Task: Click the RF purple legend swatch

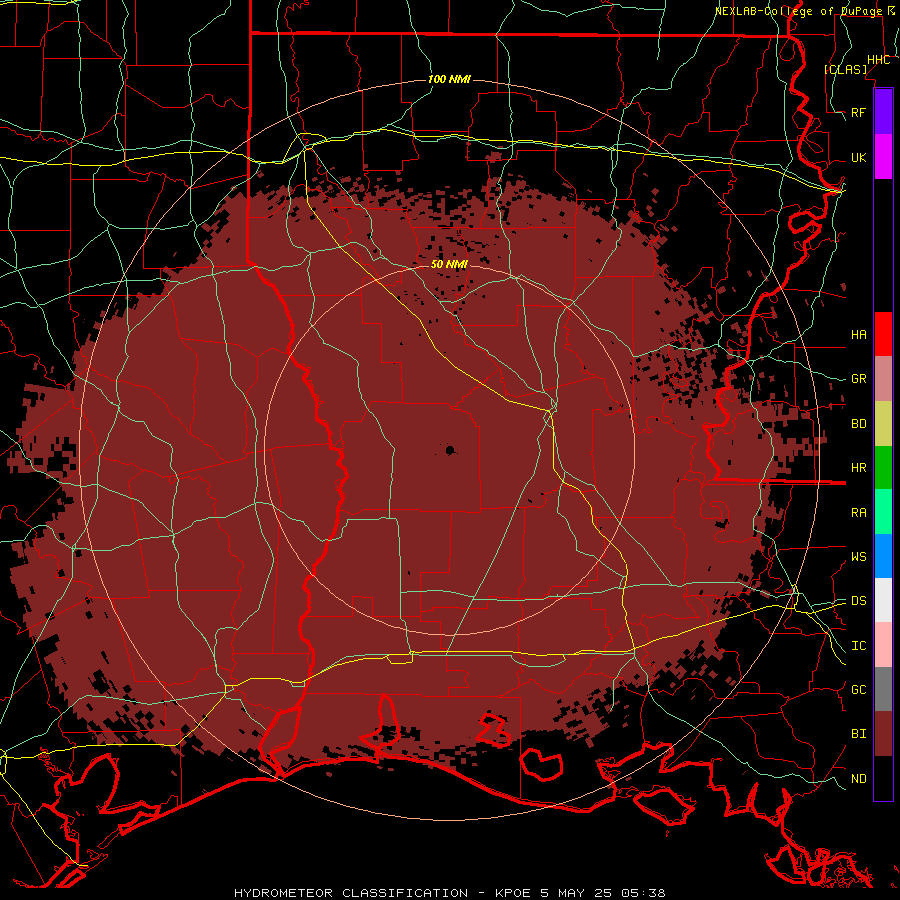Action: point(883,111)
